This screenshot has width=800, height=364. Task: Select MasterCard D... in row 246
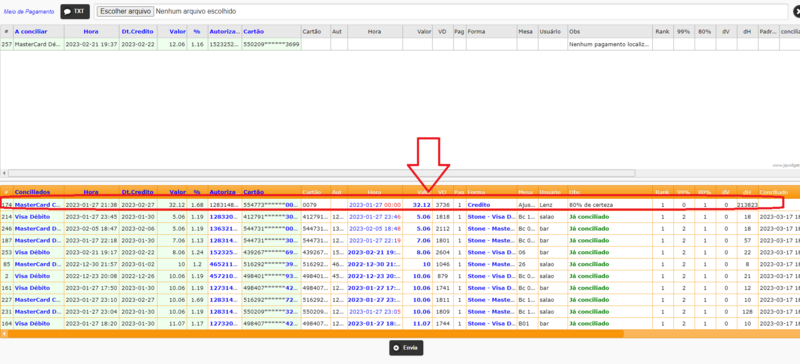coord(38,228)
